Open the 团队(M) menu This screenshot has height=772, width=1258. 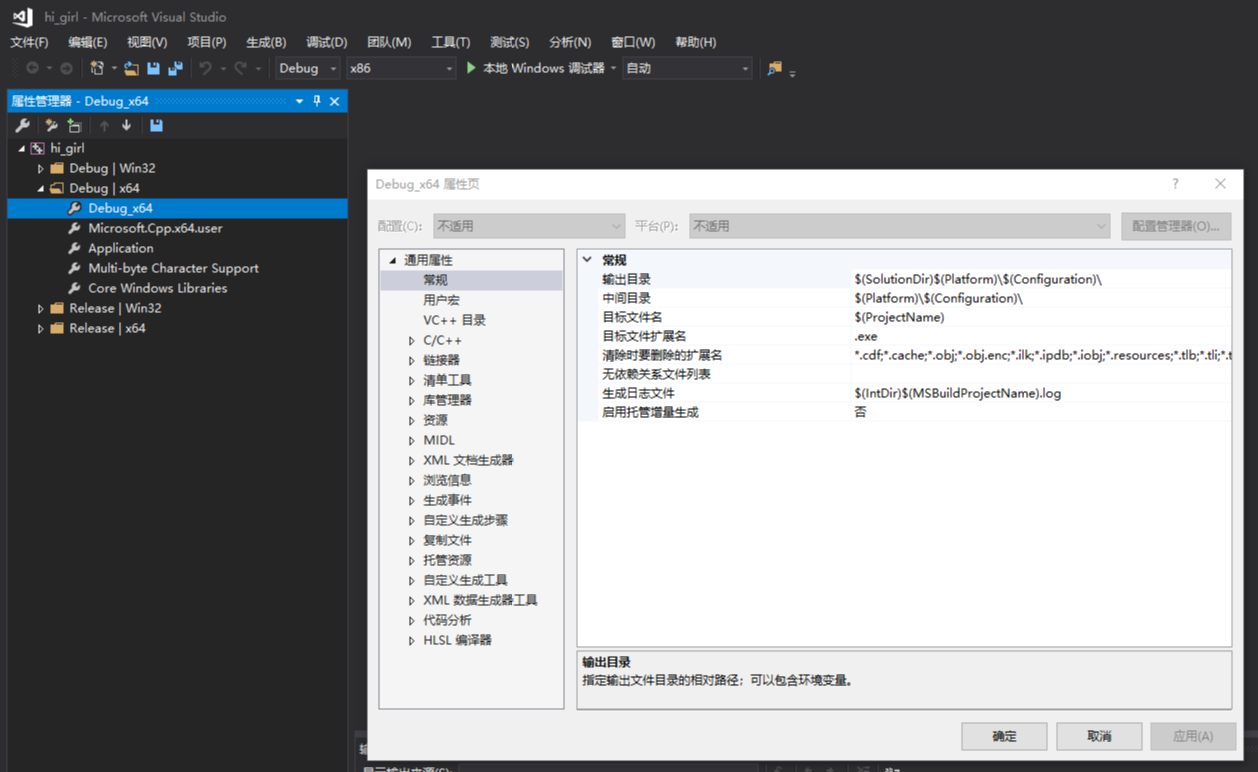389,42
